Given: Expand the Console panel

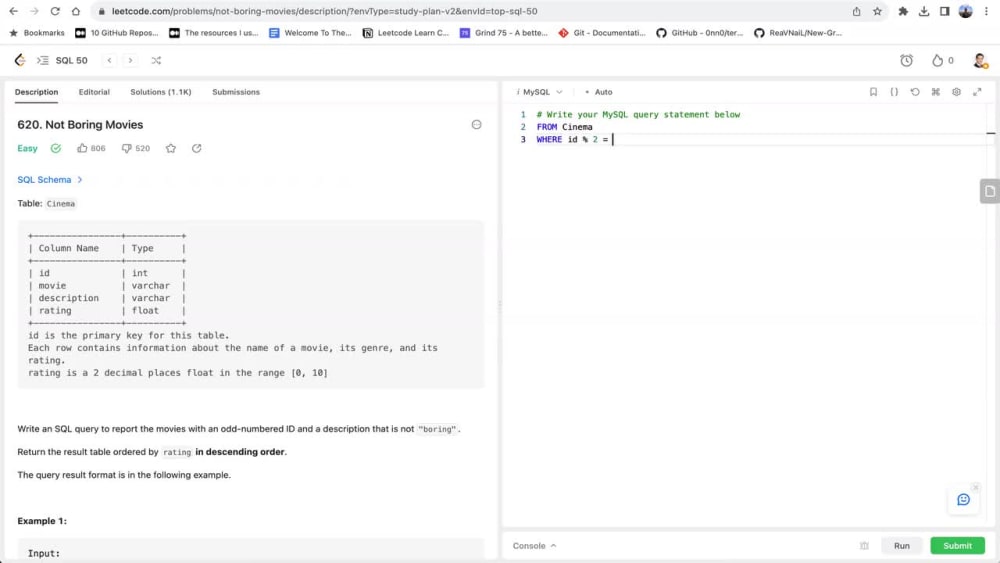Looking at the screenshot, I should click(534, 546).
